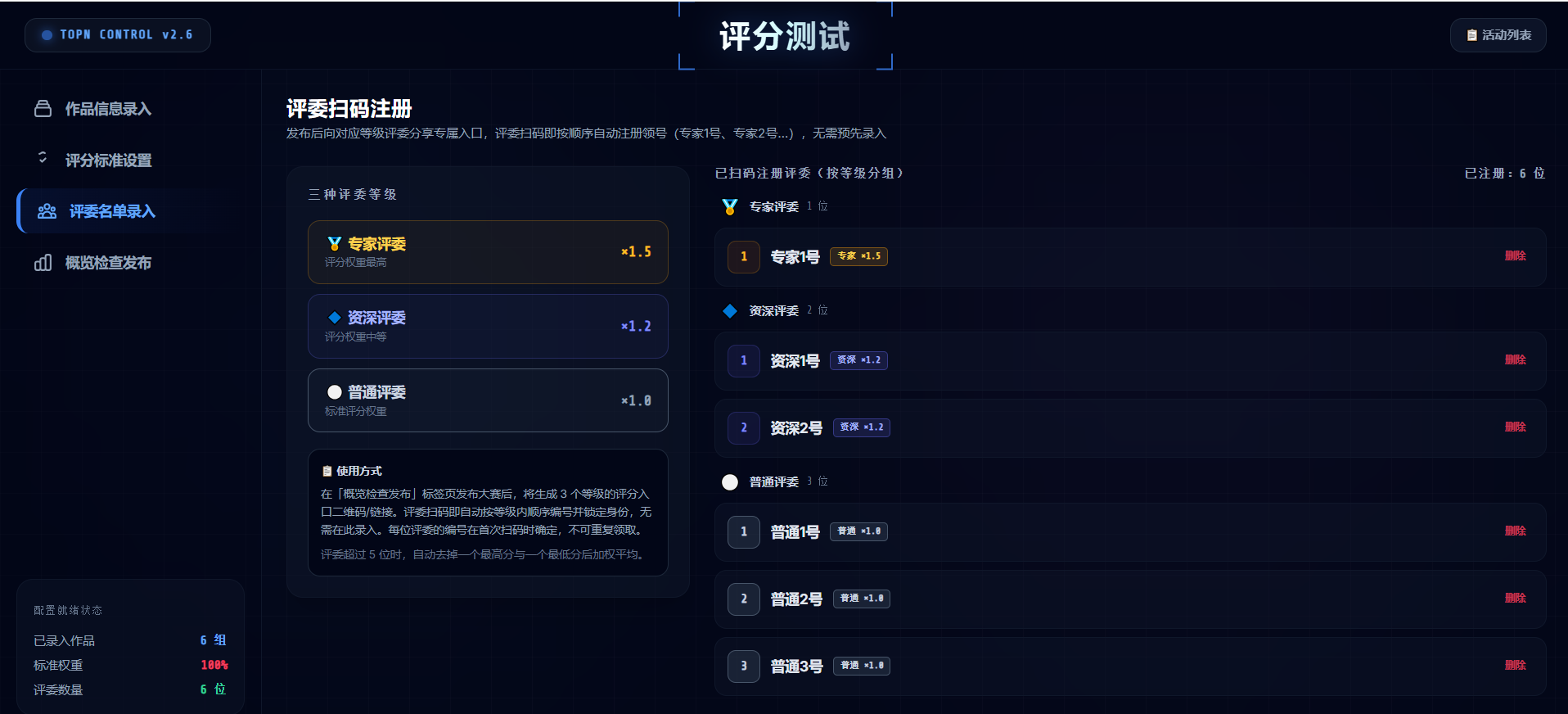
Task: Click the diamond icon beside 资深评委 2 位
Action: click(730, 311)
